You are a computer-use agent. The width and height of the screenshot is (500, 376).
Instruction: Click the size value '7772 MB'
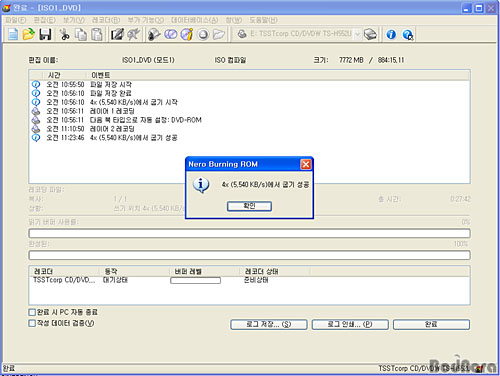point(351,60)
